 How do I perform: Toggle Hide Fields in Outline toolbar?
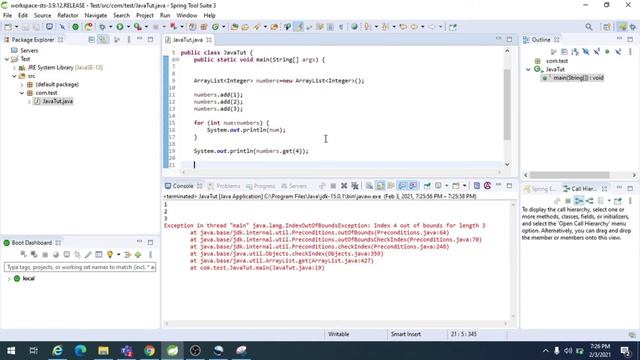point(586,52)
